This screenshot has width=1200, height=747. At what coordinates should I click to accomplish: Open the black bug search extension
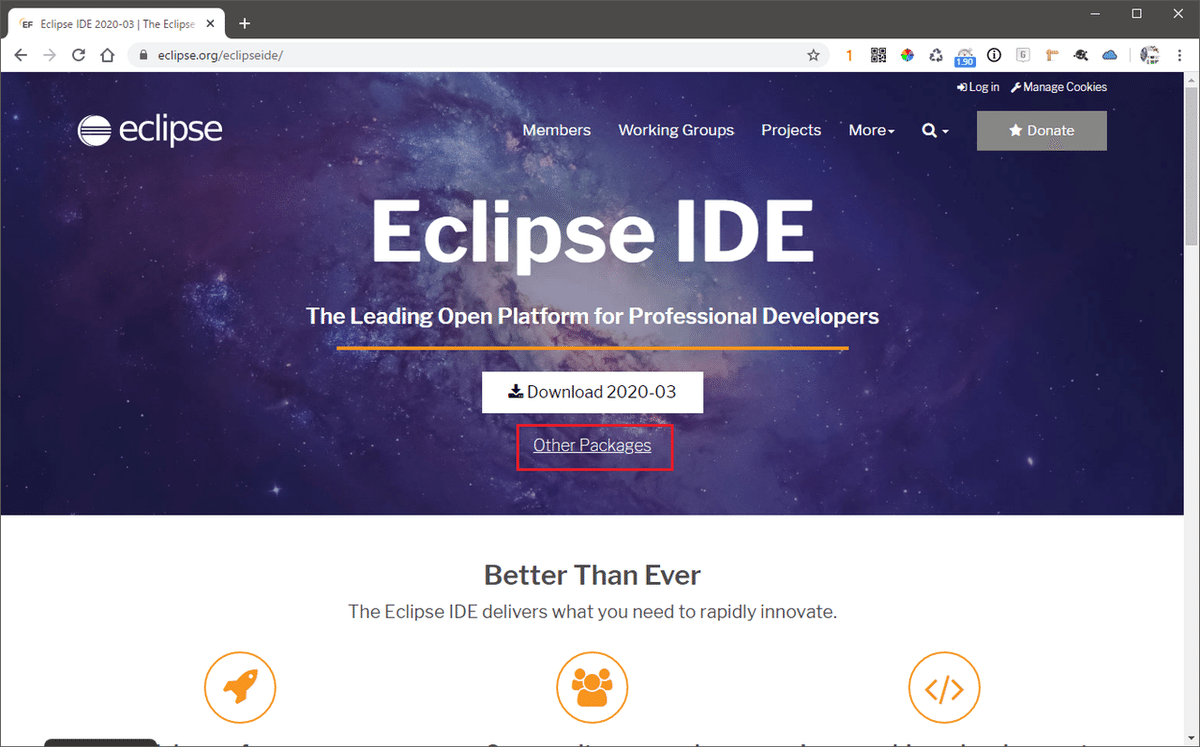(x=1081, y=55)
